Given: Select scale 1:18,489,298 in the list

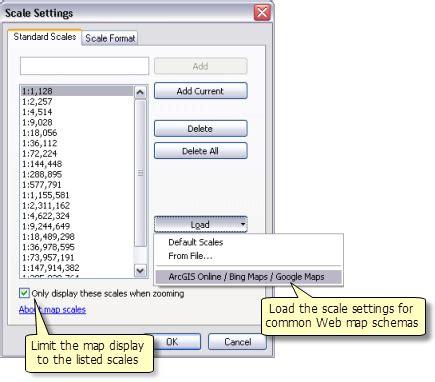Looking at the screenshot, I should pyautogui.click(x=77, y=236).
